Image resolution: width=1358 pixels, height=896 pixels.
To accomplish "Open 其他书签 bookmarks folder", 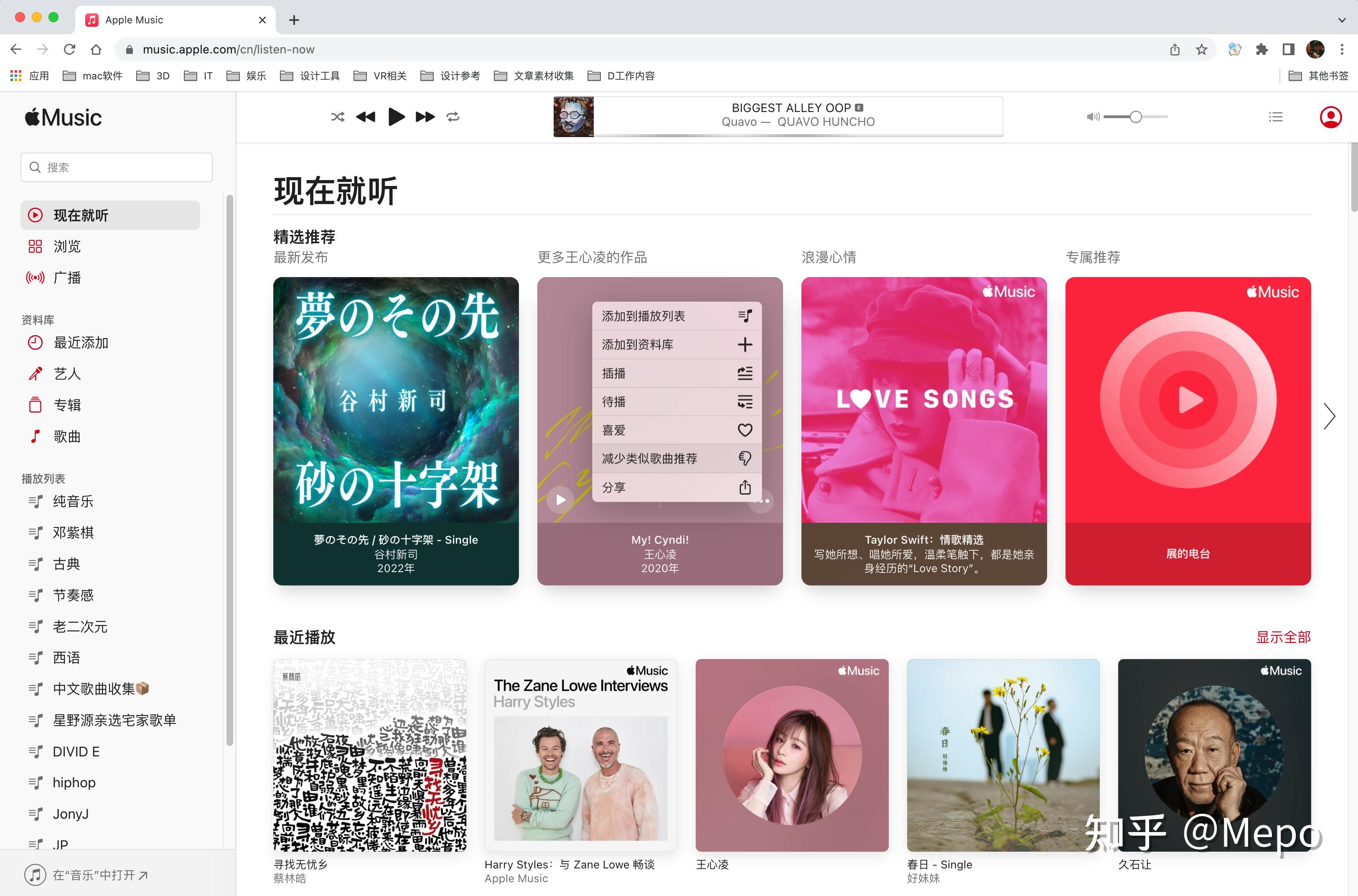I will click(x=1319, y=76).
